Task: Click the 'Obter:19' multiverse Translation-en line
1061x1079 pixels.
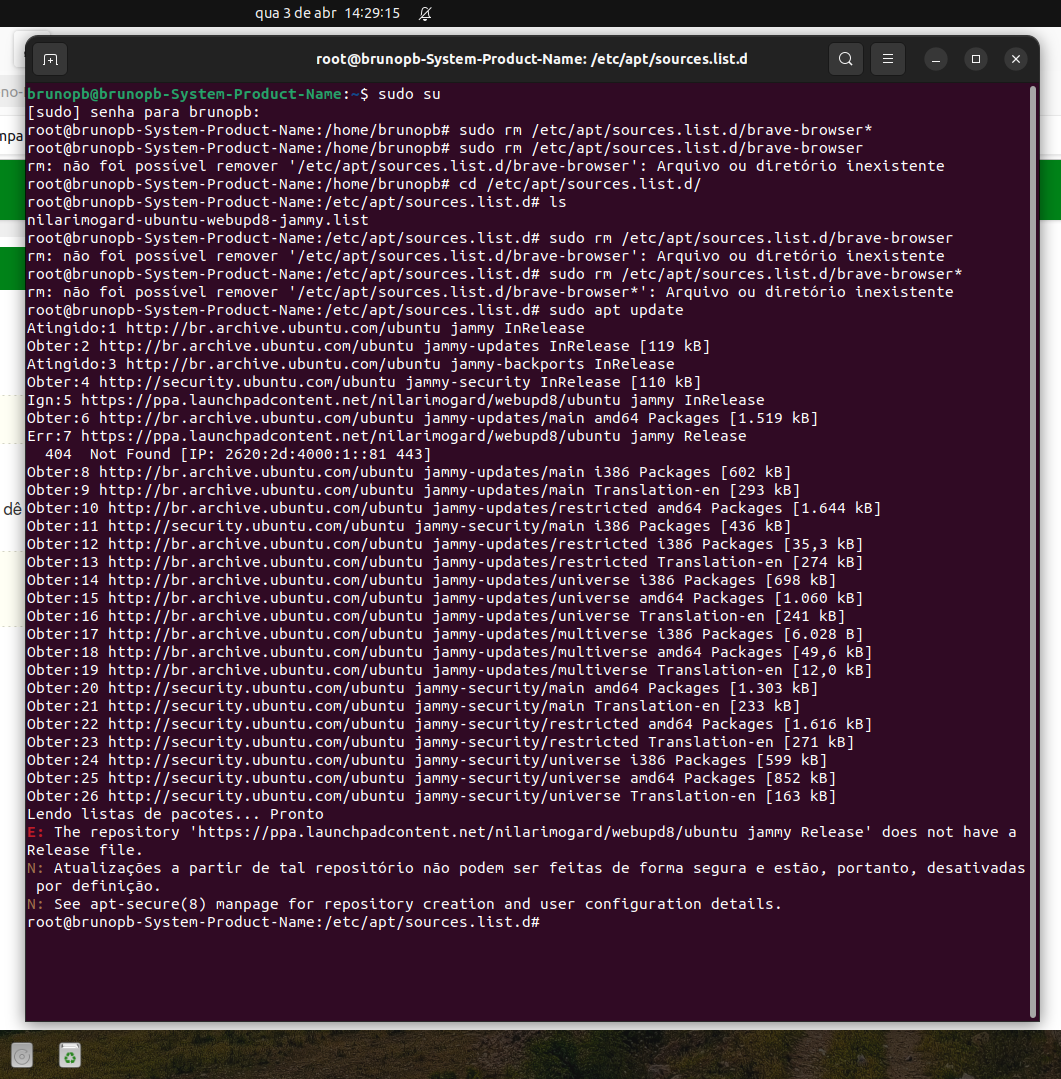Action: click(x=449, y=670)
